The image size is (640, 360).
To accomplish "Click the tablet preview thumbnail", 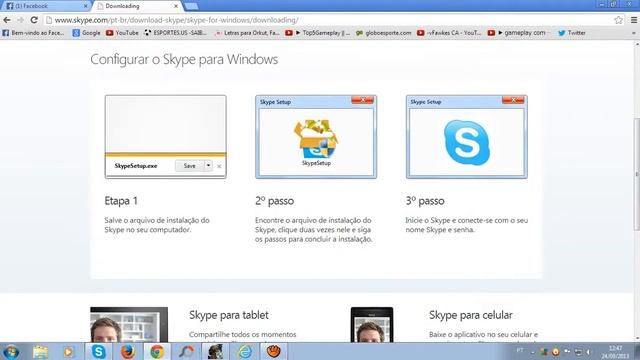I will click(129, 325).
